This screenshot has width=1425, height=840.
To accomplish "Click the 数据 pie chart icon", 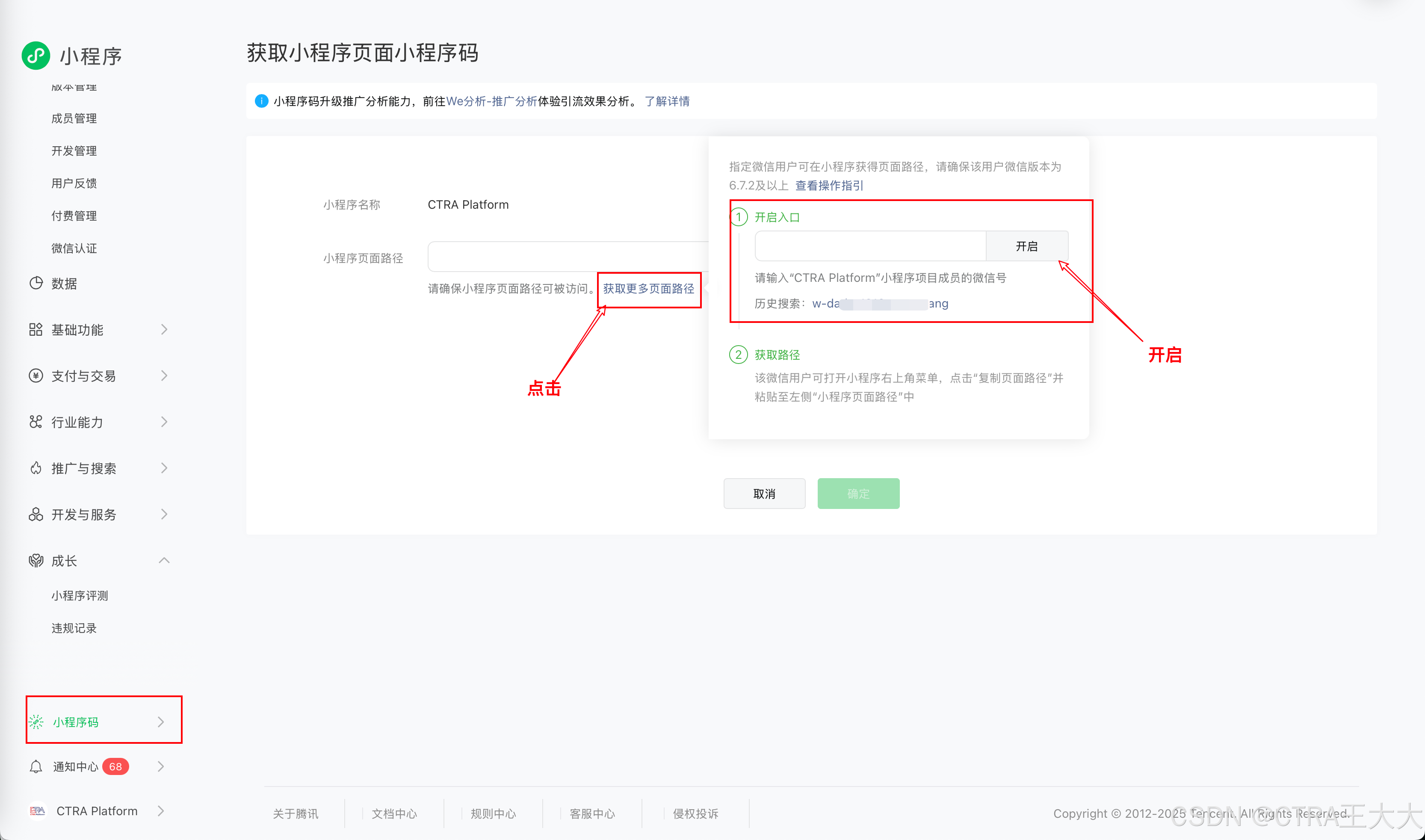I will pos(35,283).
